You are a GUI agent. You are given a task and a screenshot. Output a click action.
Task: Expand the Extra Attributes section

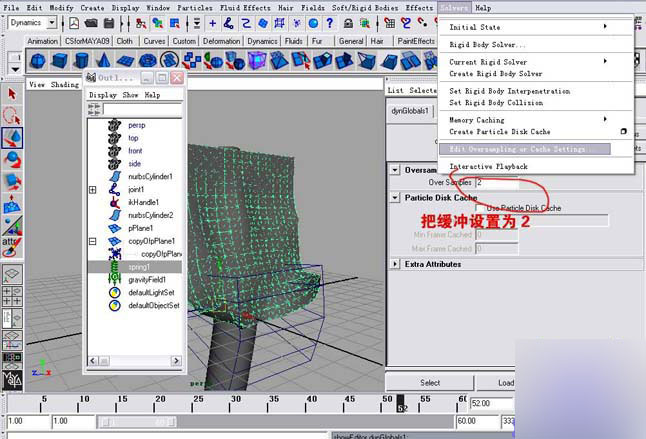(395, 264)
